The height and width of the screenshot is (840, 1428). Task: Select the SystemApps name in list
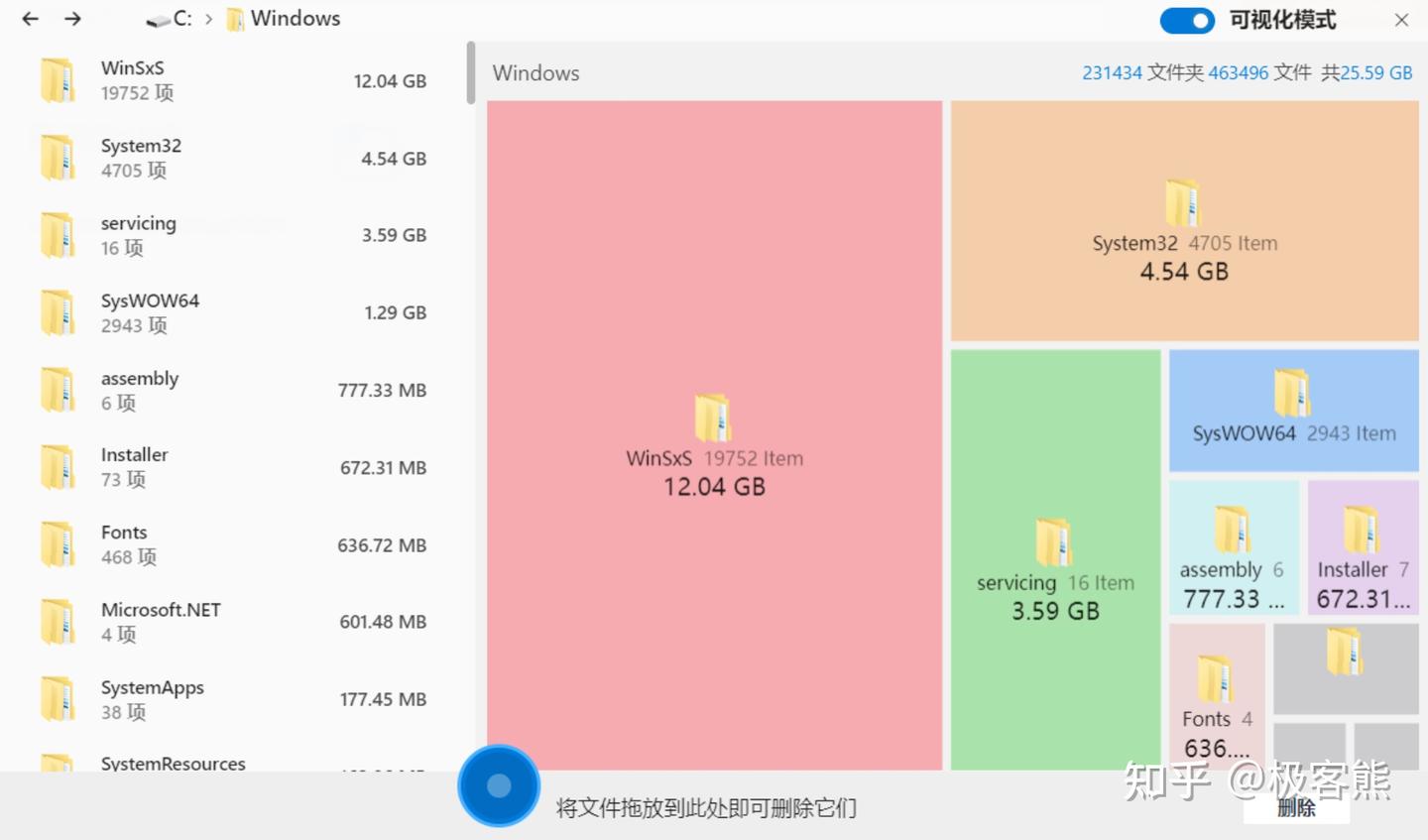point(153,687)
